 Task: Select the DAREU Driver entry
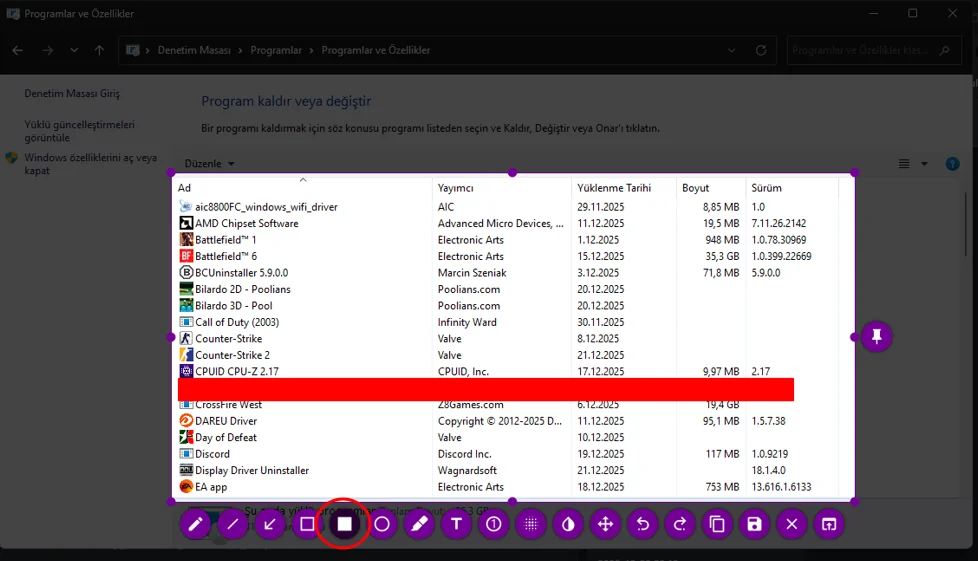508,421
